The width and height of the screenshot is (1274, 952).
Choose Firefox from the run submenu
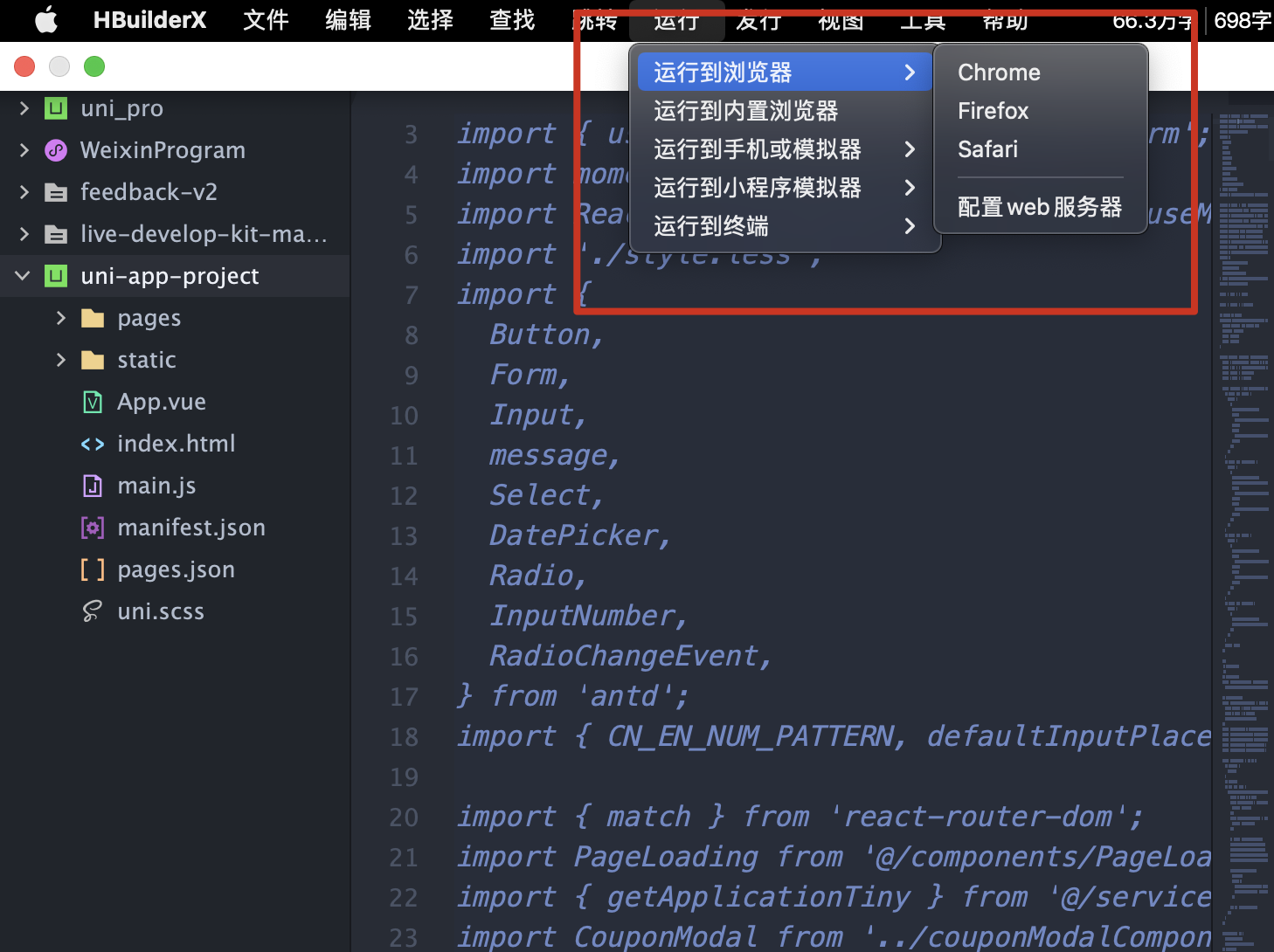pos(993,111)
